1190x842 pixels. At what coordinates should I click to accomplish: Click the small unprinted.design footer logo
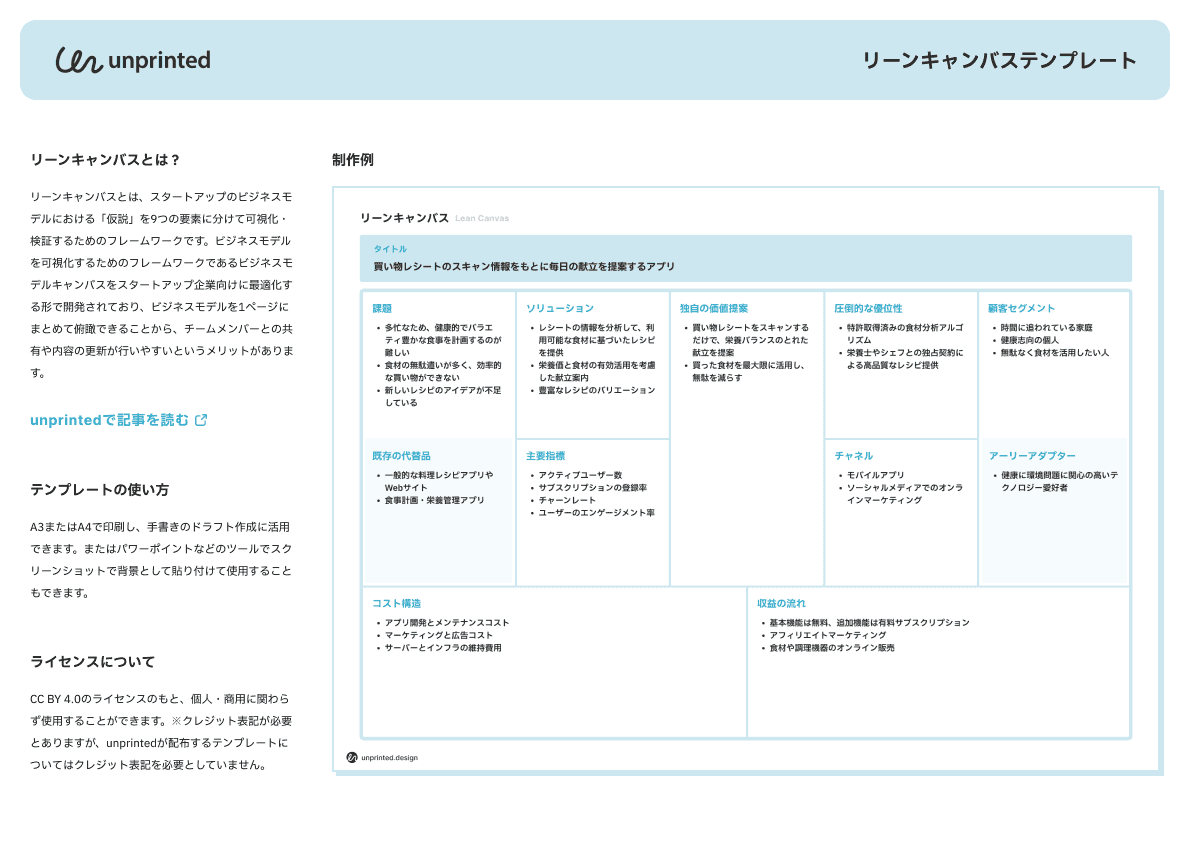click(382, 757)
